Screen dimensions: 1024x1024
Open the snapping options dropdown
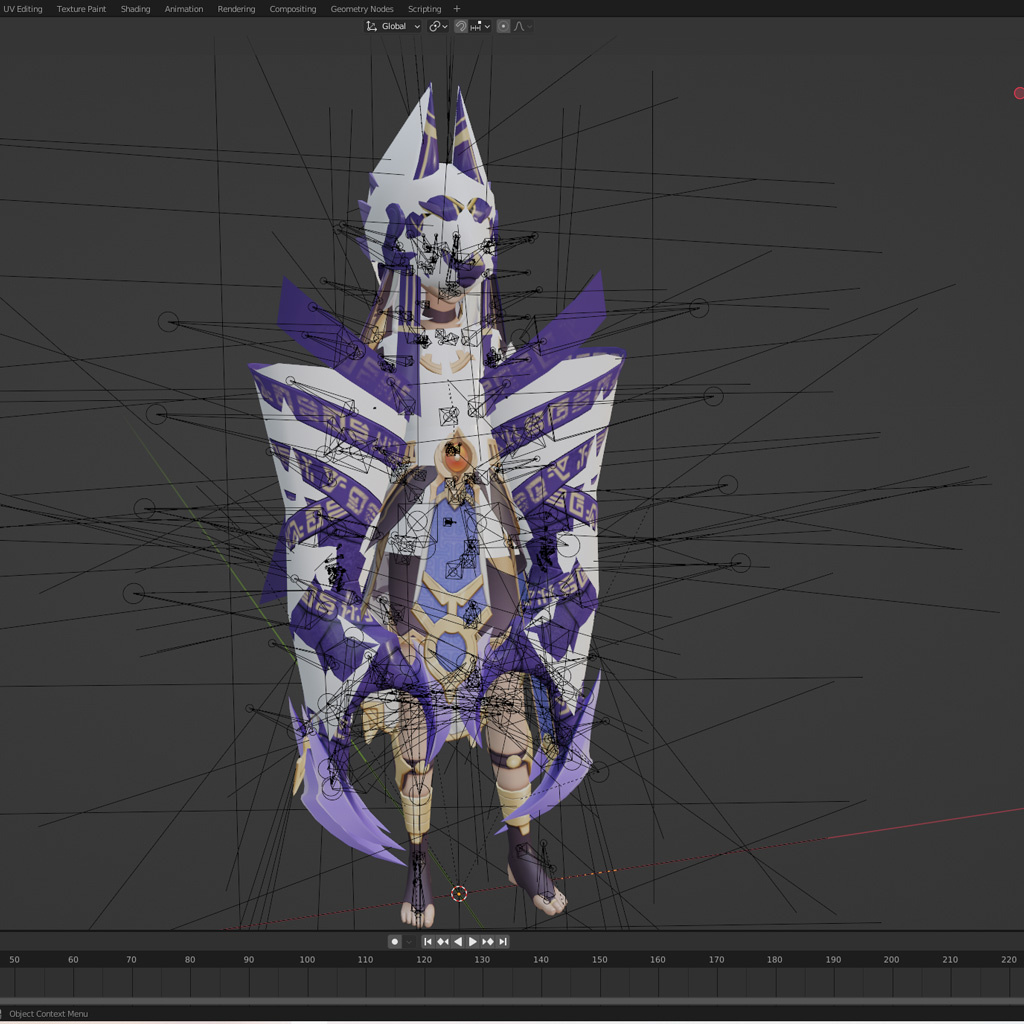(x=480, y=26)
